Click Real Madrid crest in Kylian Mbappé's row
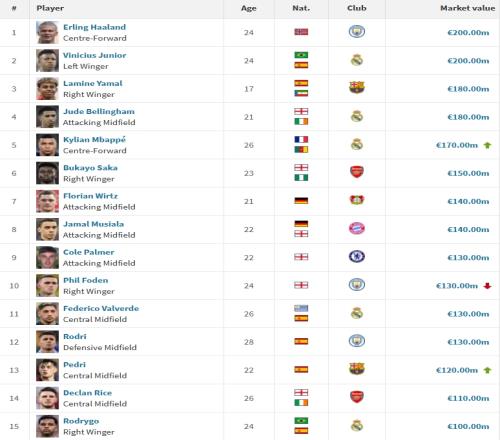 coord(357,144)
